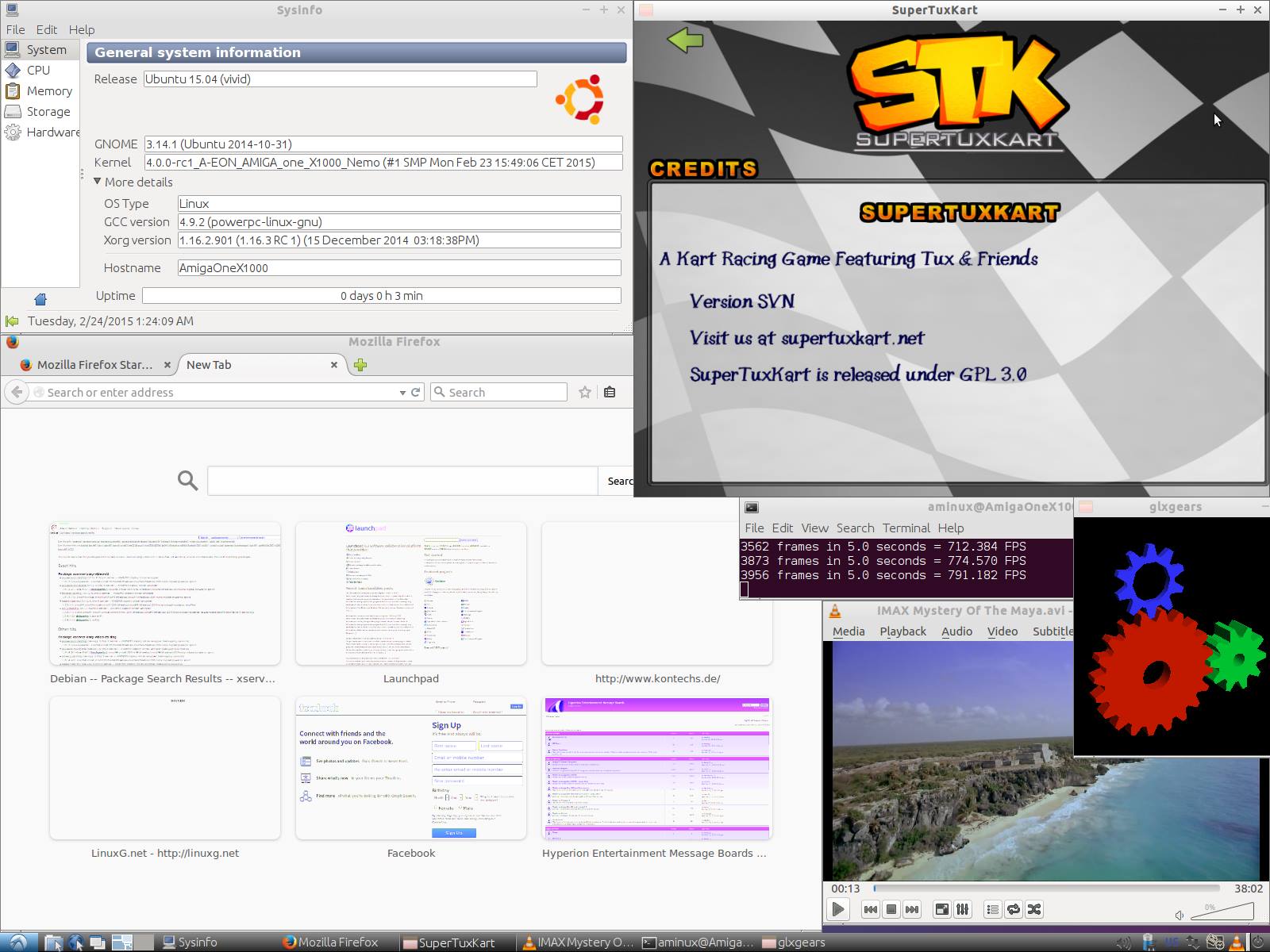The width and height of the screenshot is (1270, 952).
Task: Open the Launchpad thumbnail tile
Action: point(410,593)
